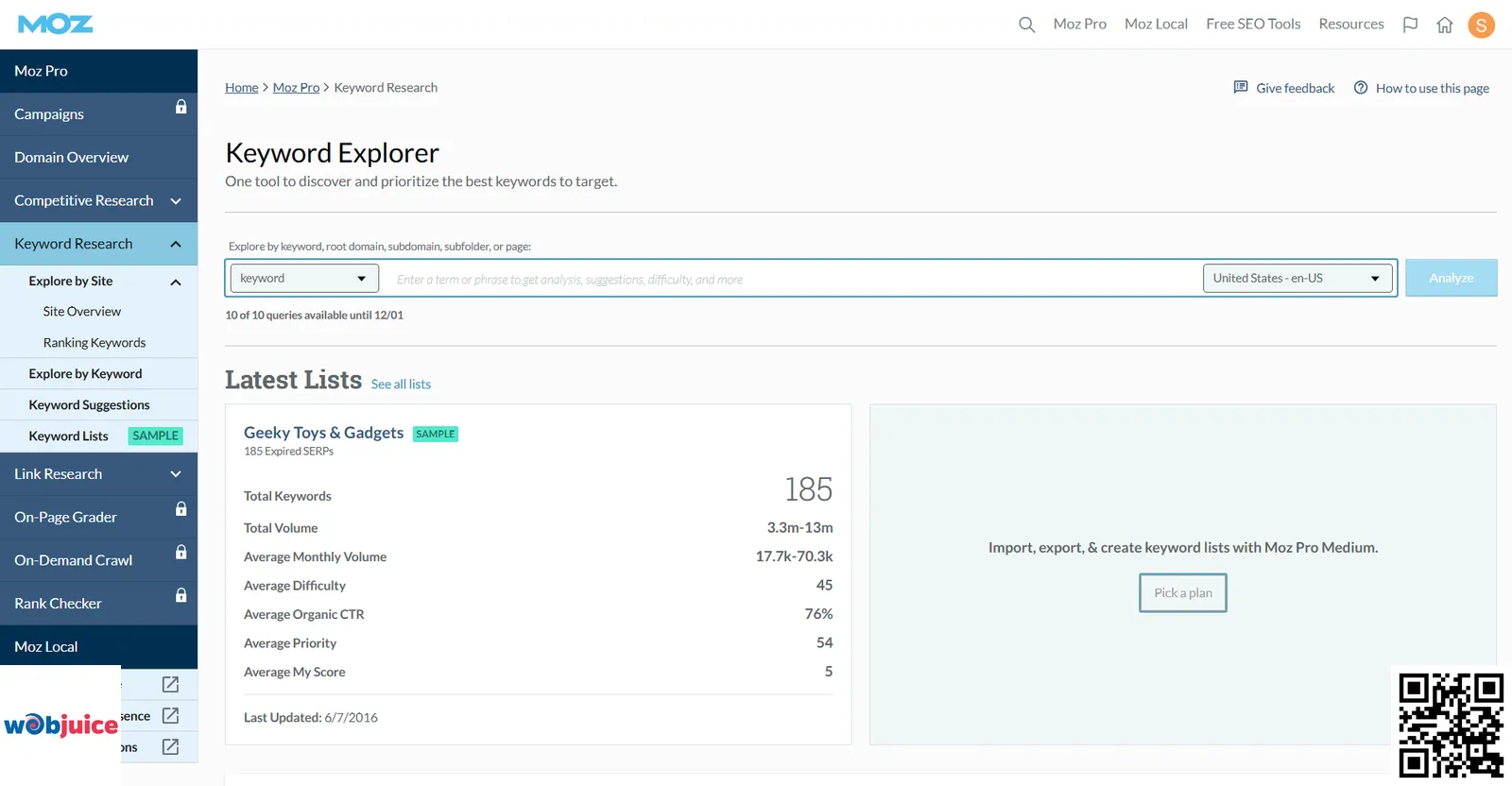
Task: Collapse Explore by Site submenu
Action: pos(176,282)
